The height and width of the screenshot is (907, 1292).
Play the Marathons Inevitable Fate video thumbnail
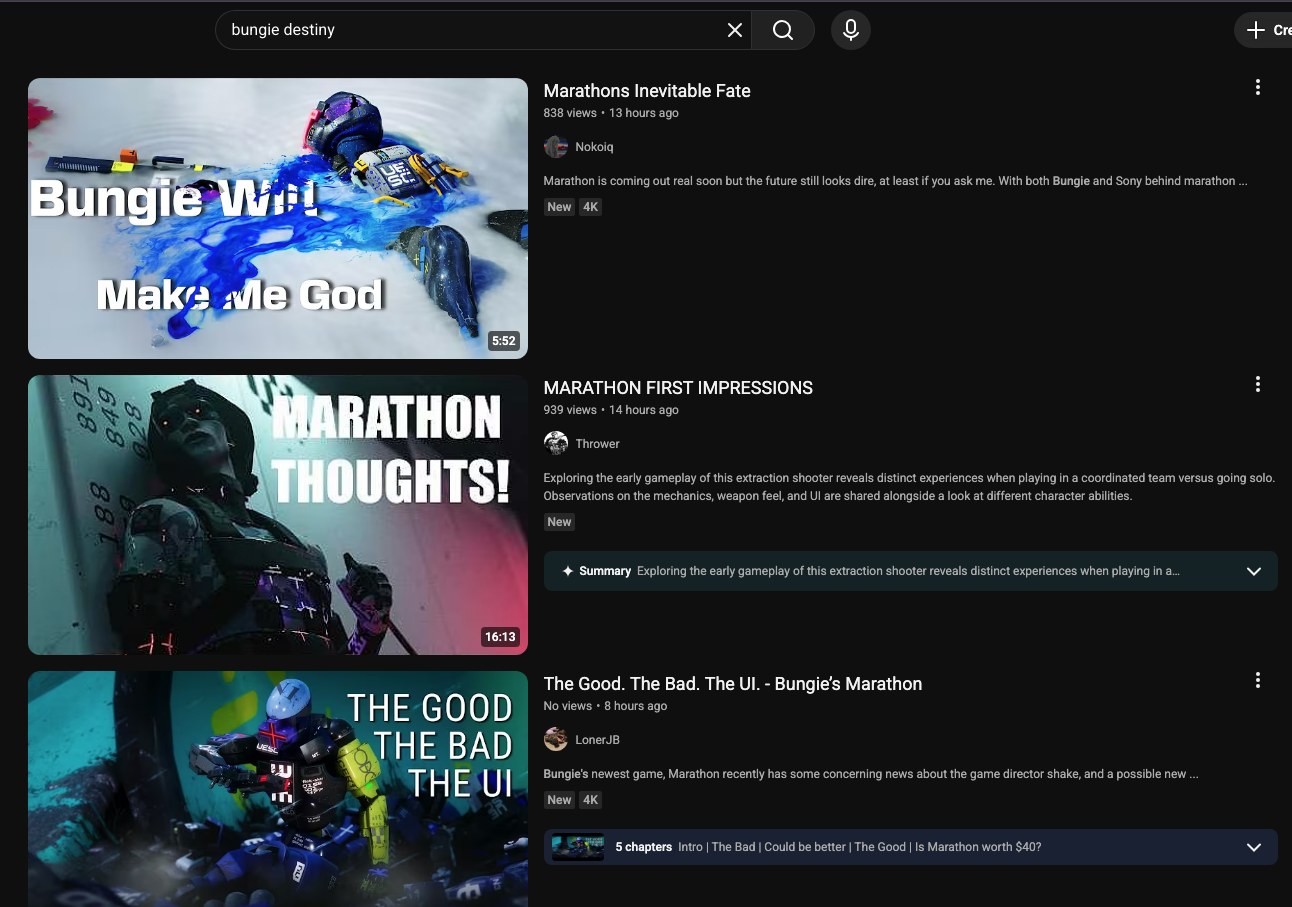pyautogui.click(x=278, y=218)
